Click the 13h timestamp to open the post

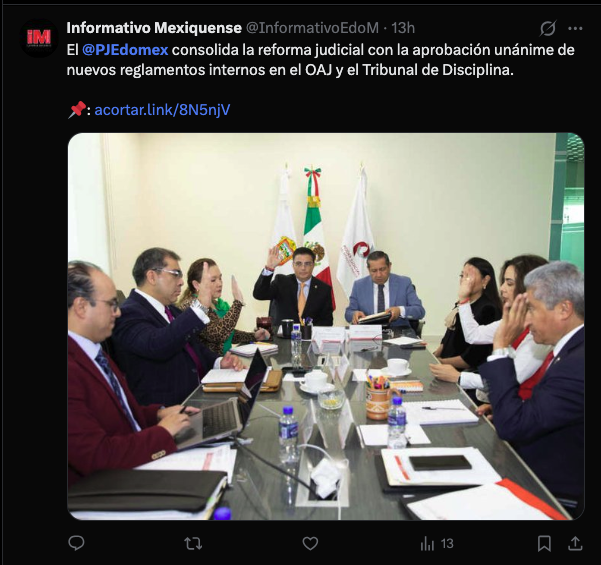click(403, 28)
